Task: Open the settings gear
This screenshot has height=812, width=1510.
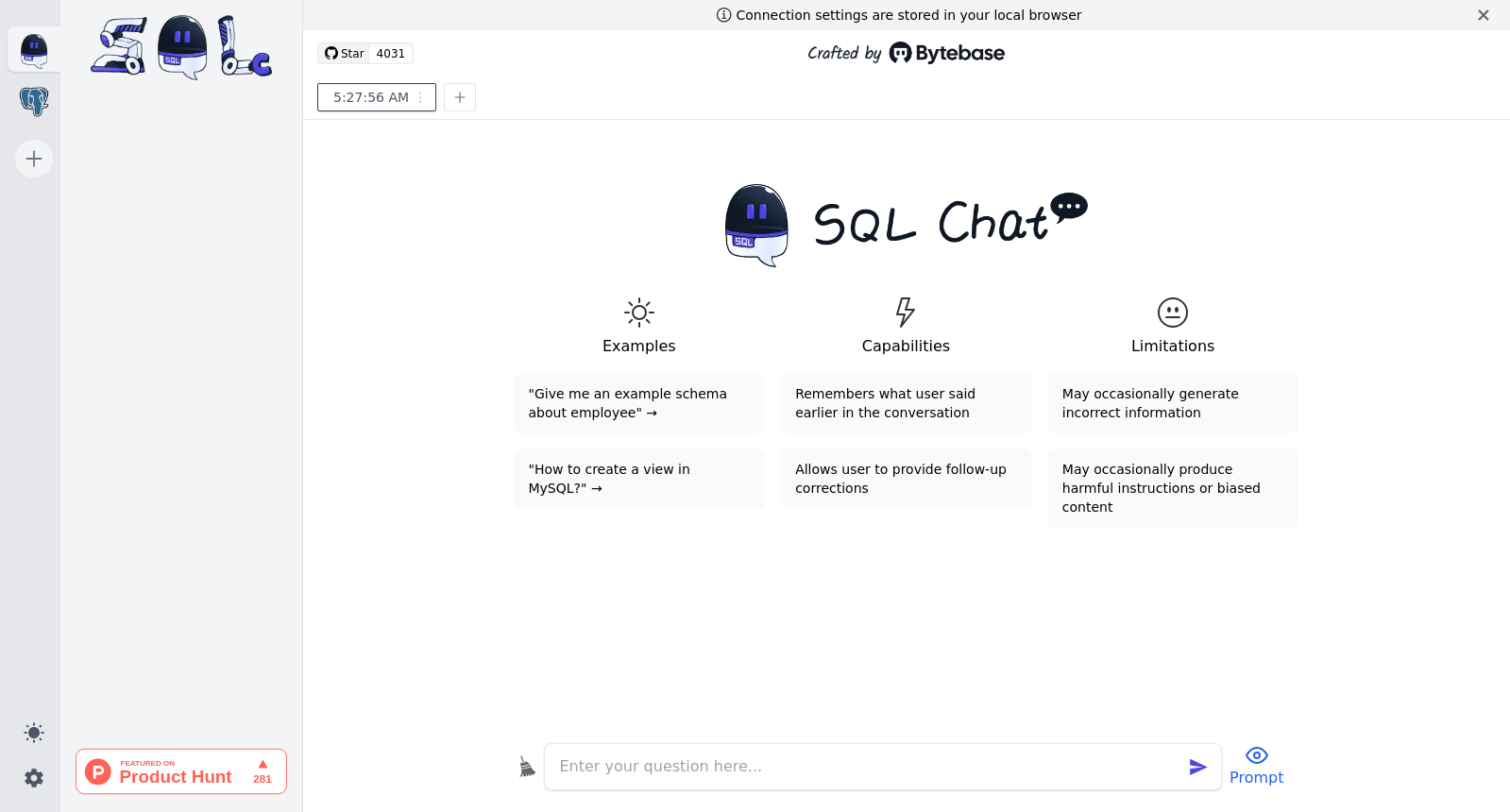Action: click(34, 778)
